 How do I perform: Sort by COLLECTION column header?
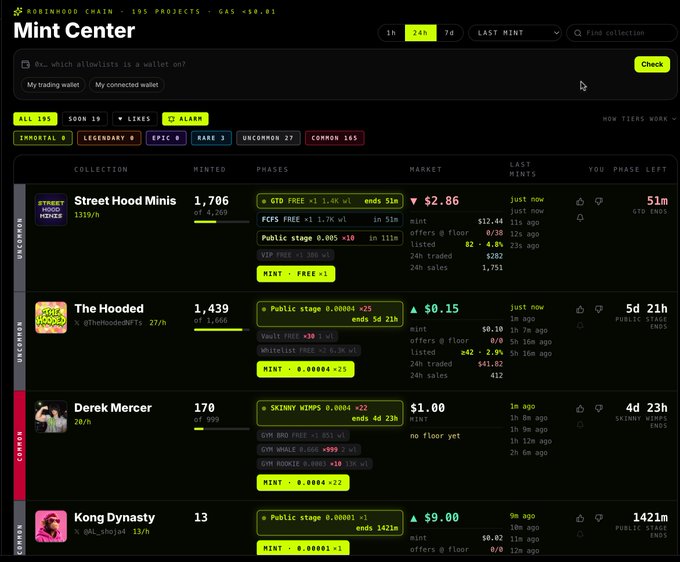(101, 170)
